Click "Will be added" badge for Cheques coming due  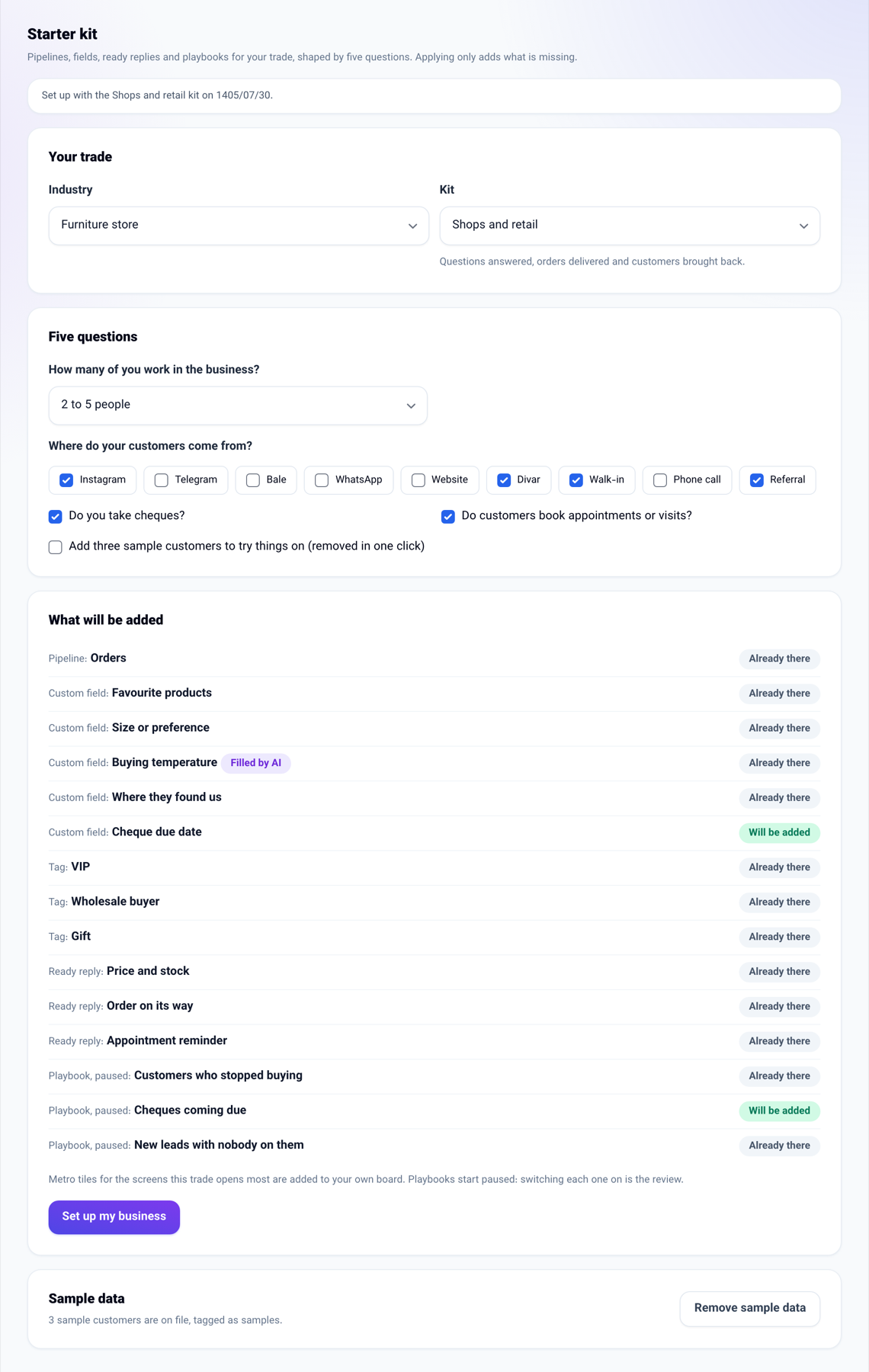(x=779, y=1111)
